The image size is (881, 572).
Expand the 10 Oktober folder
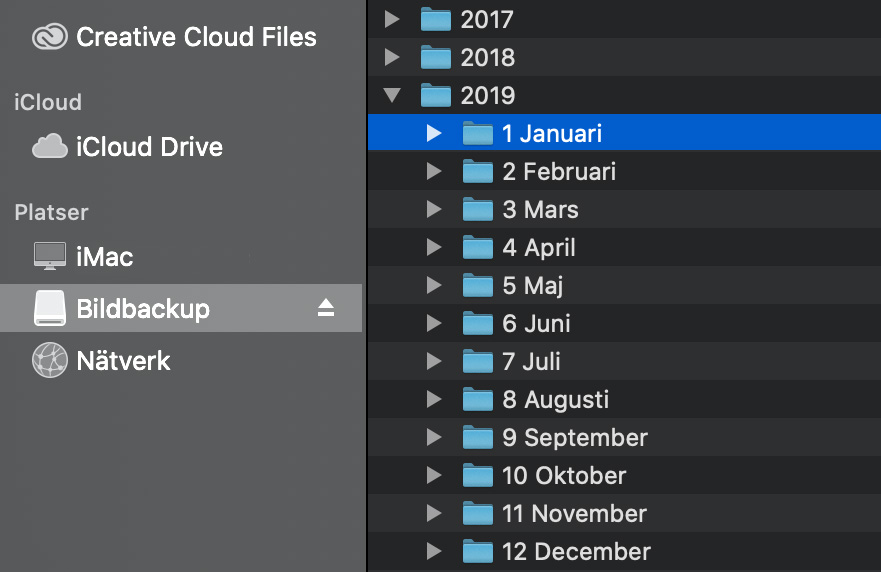click(433, 475)
